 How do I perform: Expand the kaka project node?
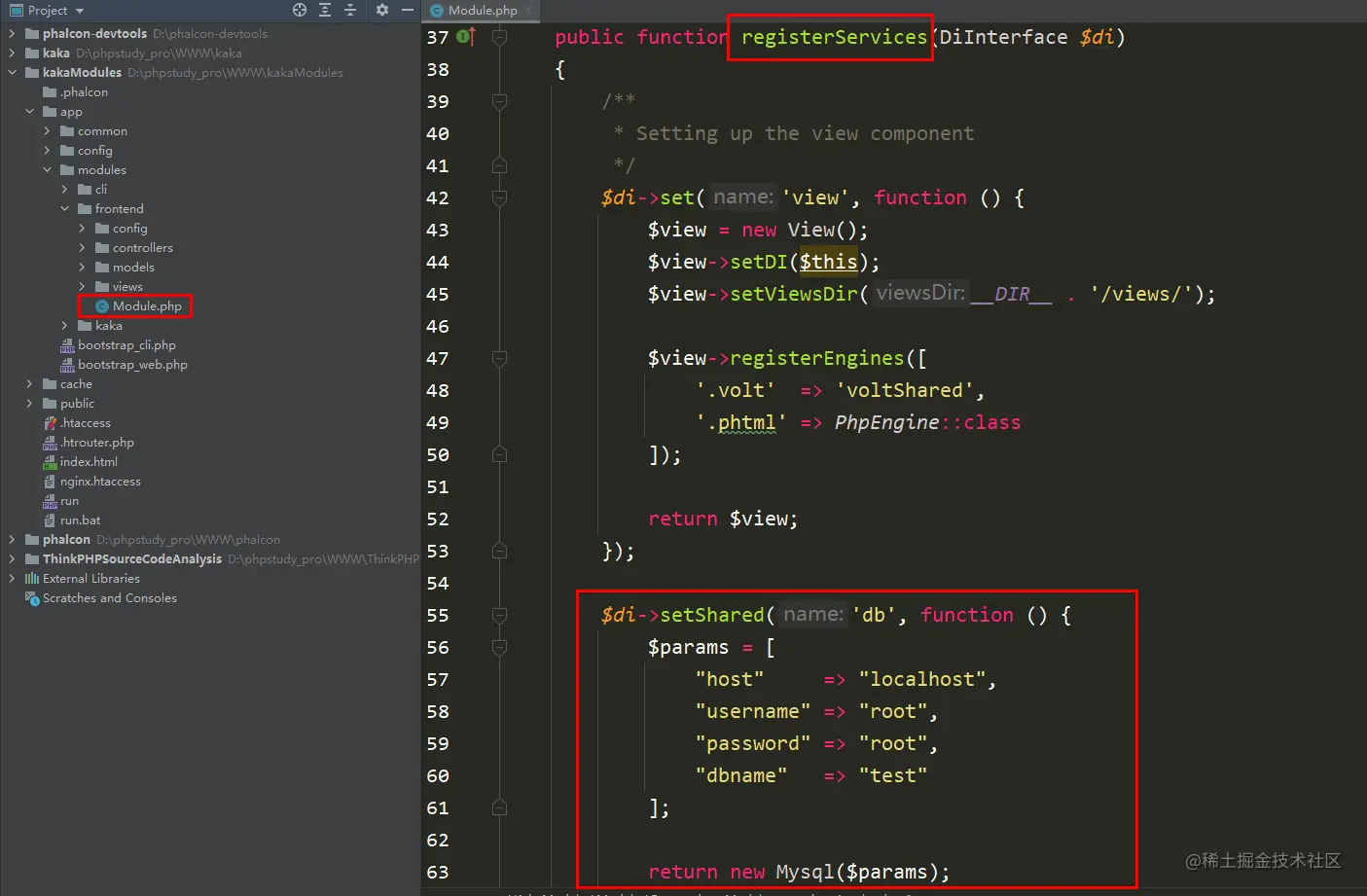coord(12,53)
